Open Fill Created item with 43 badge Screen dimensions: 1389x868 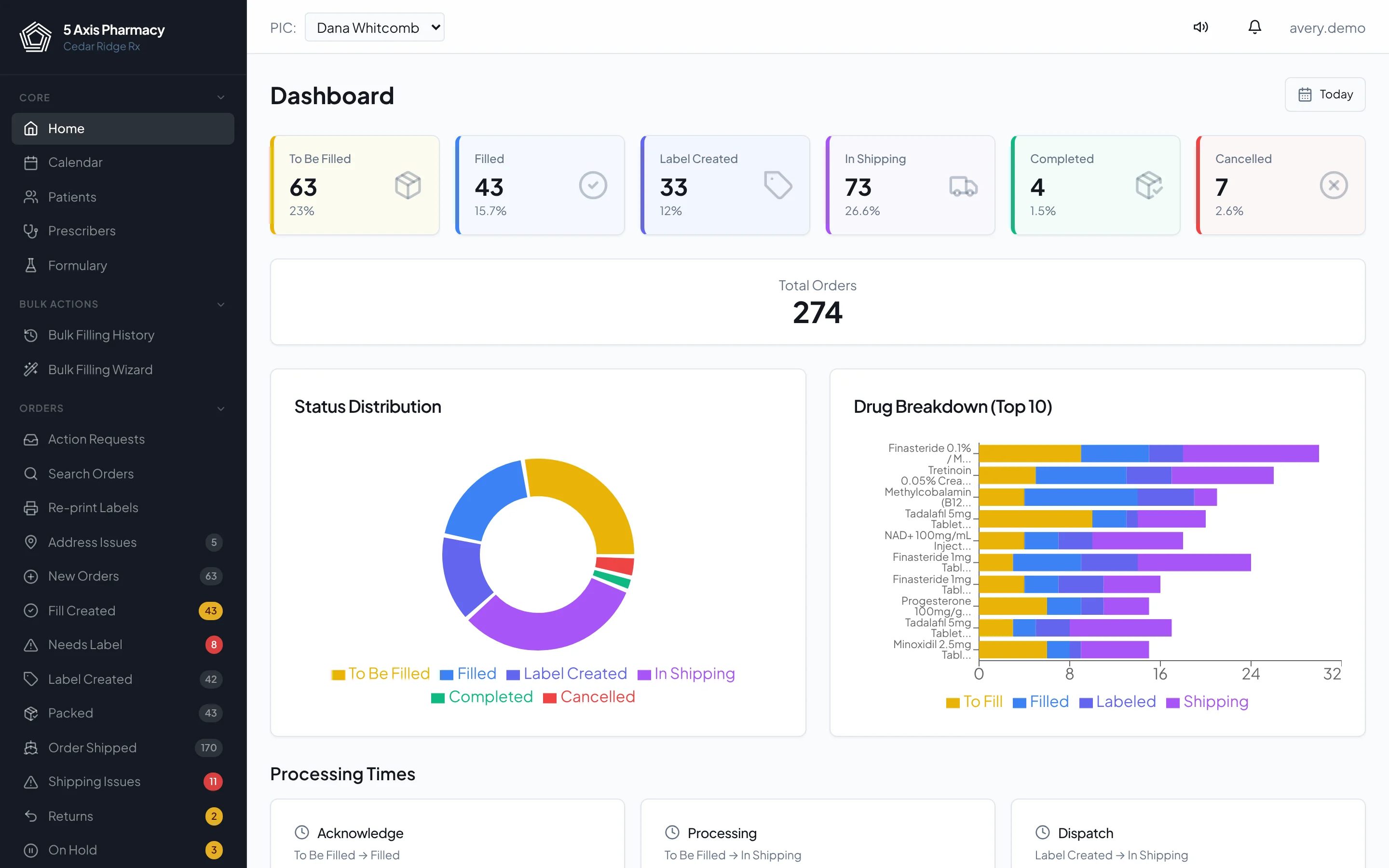tap(123, 611)
